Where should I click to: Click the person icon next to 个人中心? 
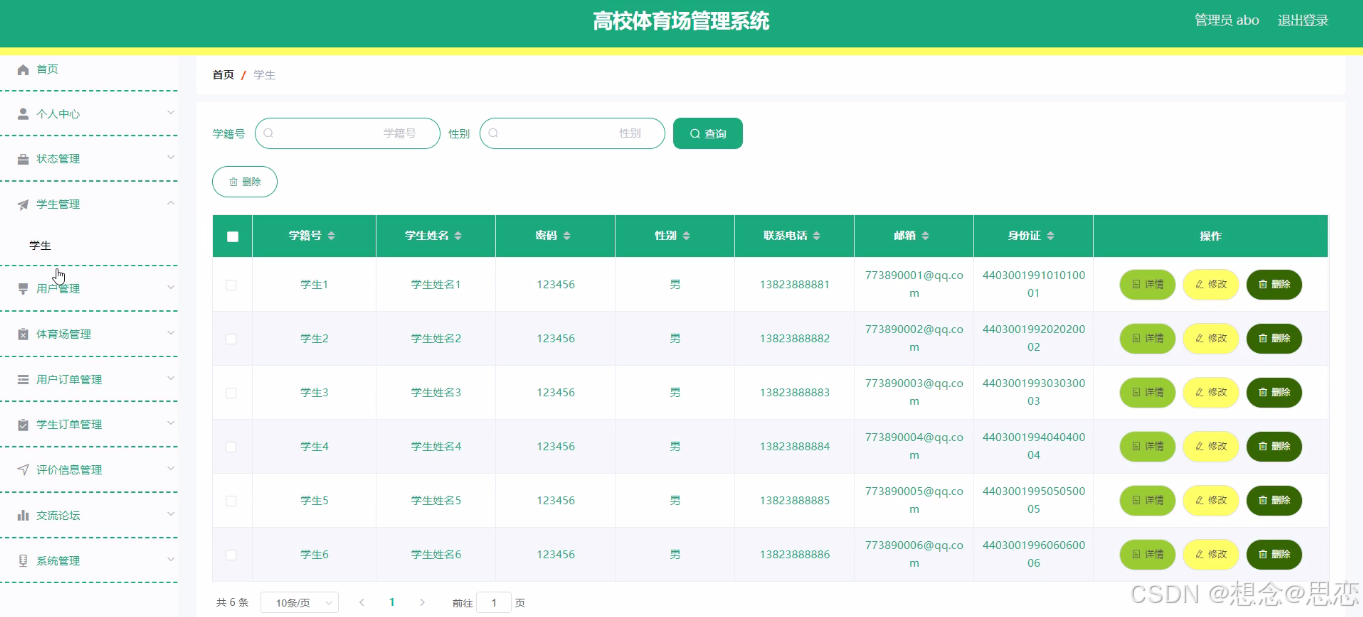coord(23,114)
